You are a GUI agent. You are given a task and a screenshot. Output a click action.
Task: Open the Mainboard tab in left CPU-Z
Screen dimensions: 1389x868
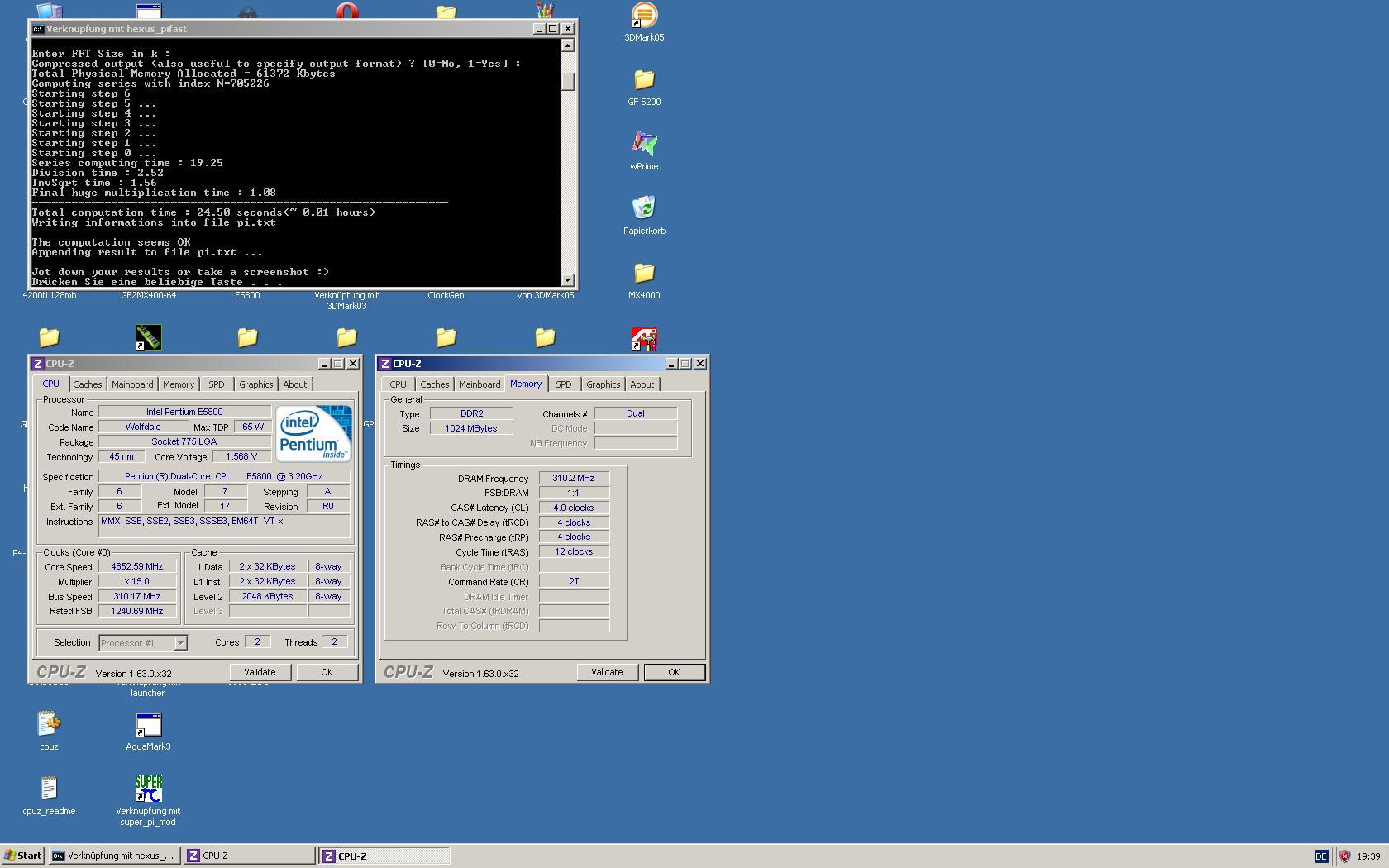132,384
